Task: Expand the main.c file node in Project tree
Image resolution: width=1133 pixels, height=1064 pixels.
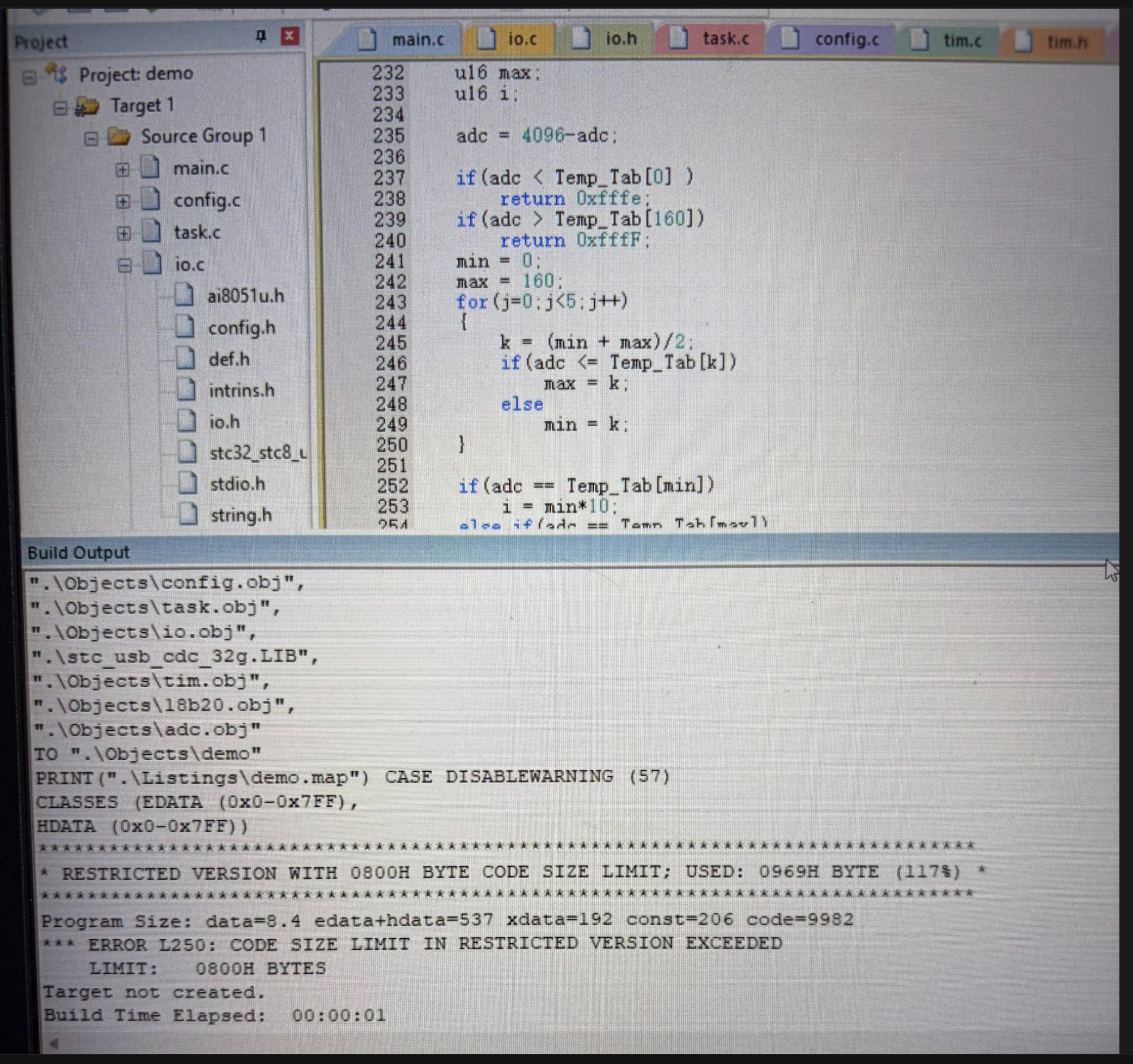Action: pos(122,170)
